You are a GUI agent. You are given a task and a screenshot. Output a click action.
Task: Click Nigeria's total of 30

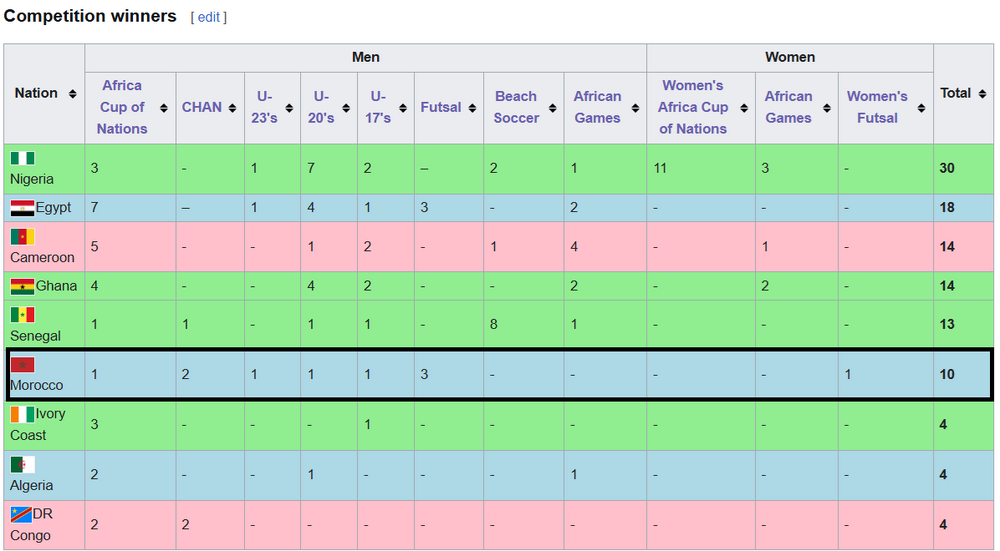pos(947,168)
